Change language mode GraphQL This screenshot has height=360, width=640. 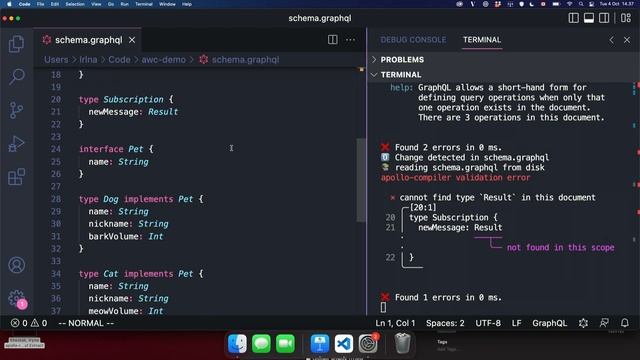click(x=549, y=323)
